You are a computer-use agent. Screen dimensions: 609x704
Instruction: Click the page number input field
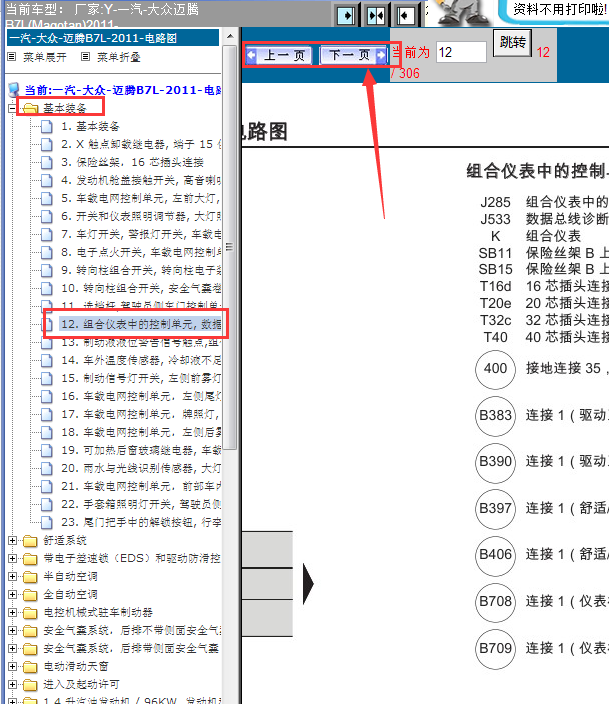point(461,52)
